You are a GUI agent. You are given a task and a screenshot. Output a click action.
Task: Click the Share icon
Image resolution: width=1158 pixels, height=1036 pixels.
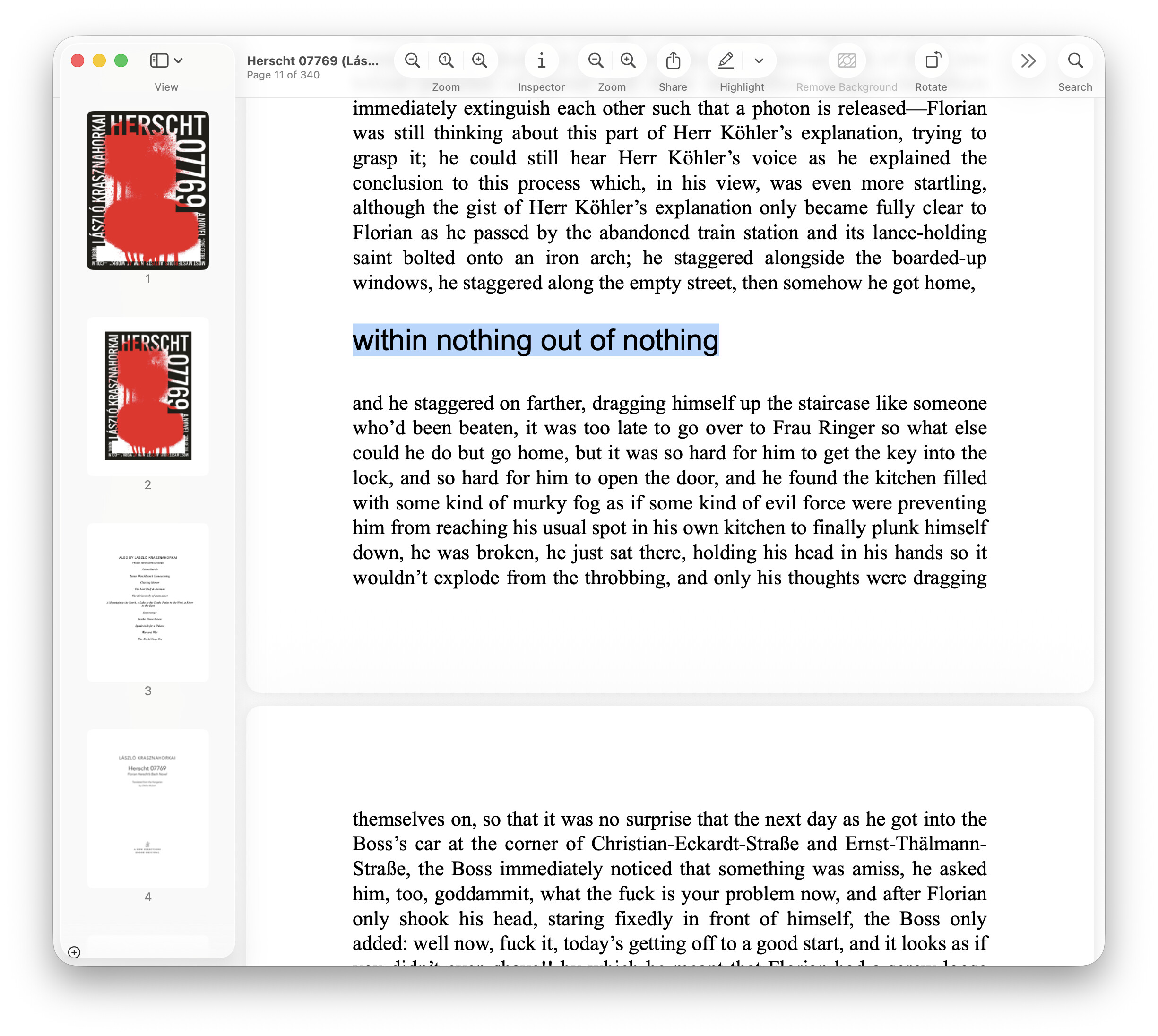point(673,60)
